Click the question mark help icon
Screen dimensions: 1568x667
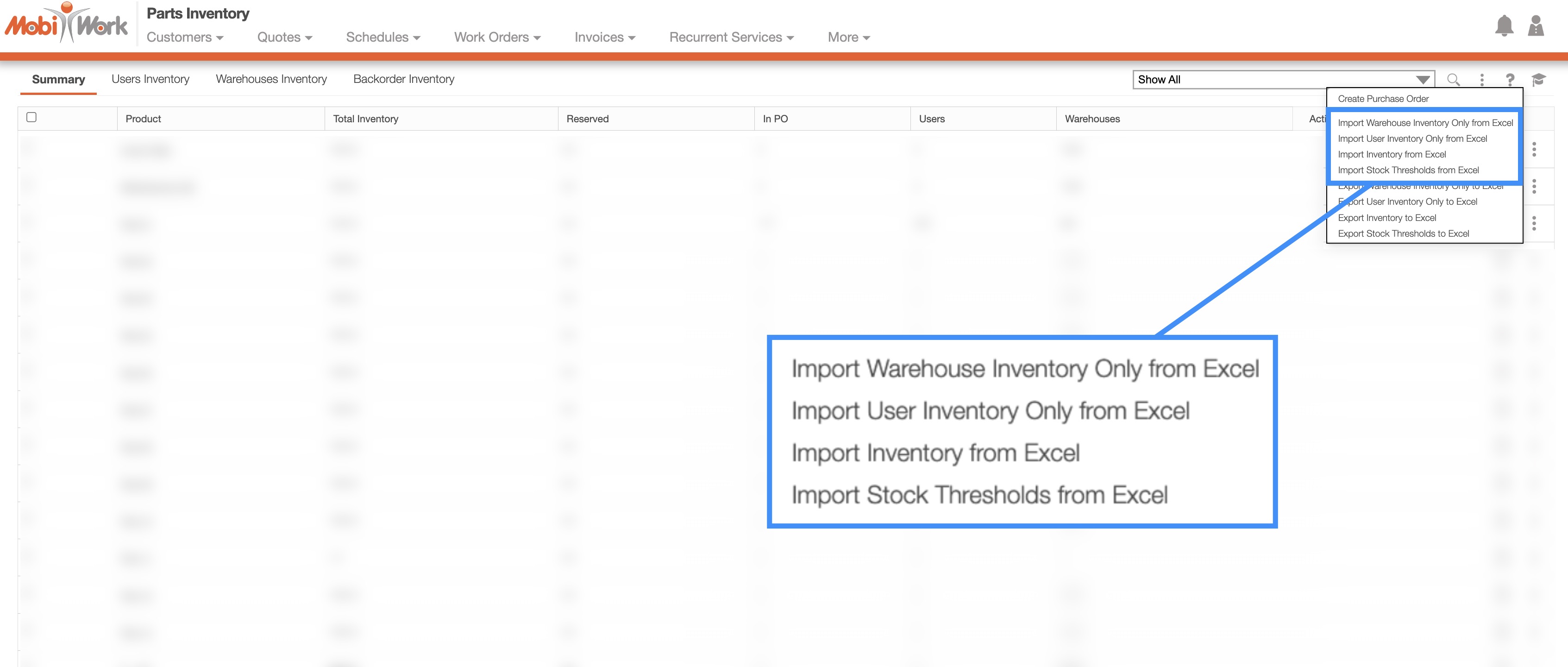pos(1510,80)
